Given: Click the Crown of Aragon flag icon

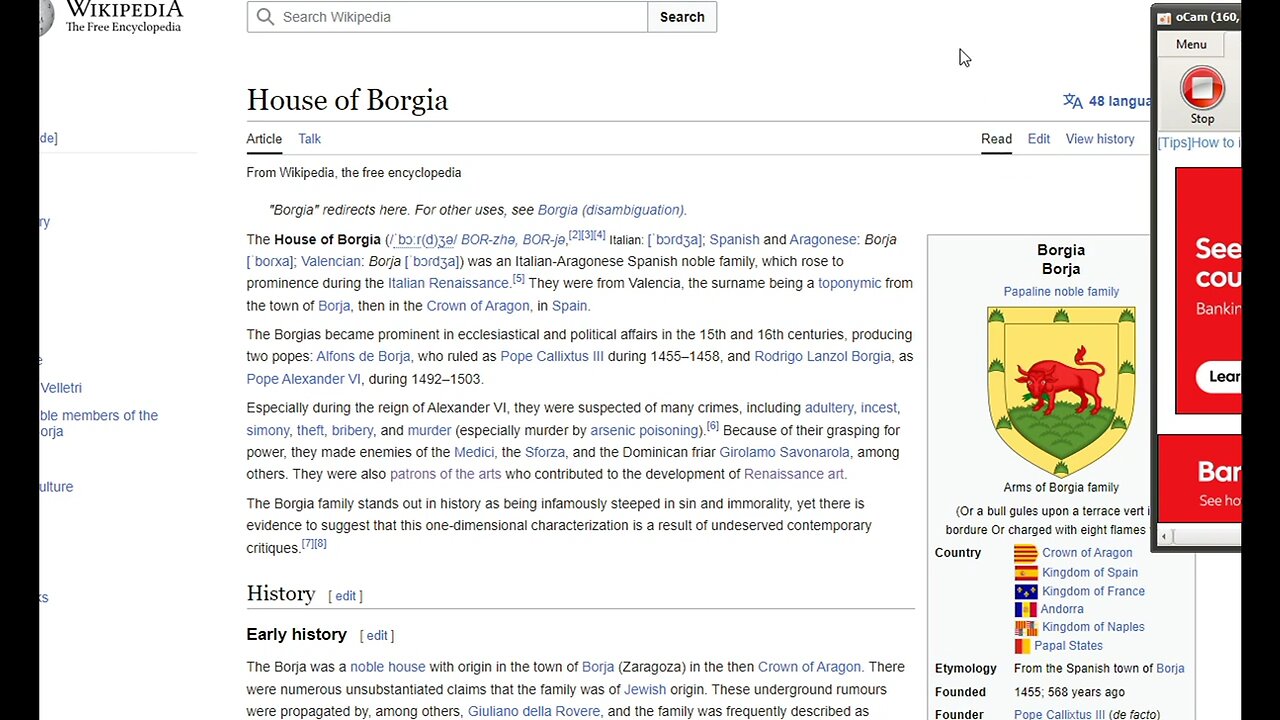Looking at the screenshot, I should pyautogui.click(x=1026, y=553).
